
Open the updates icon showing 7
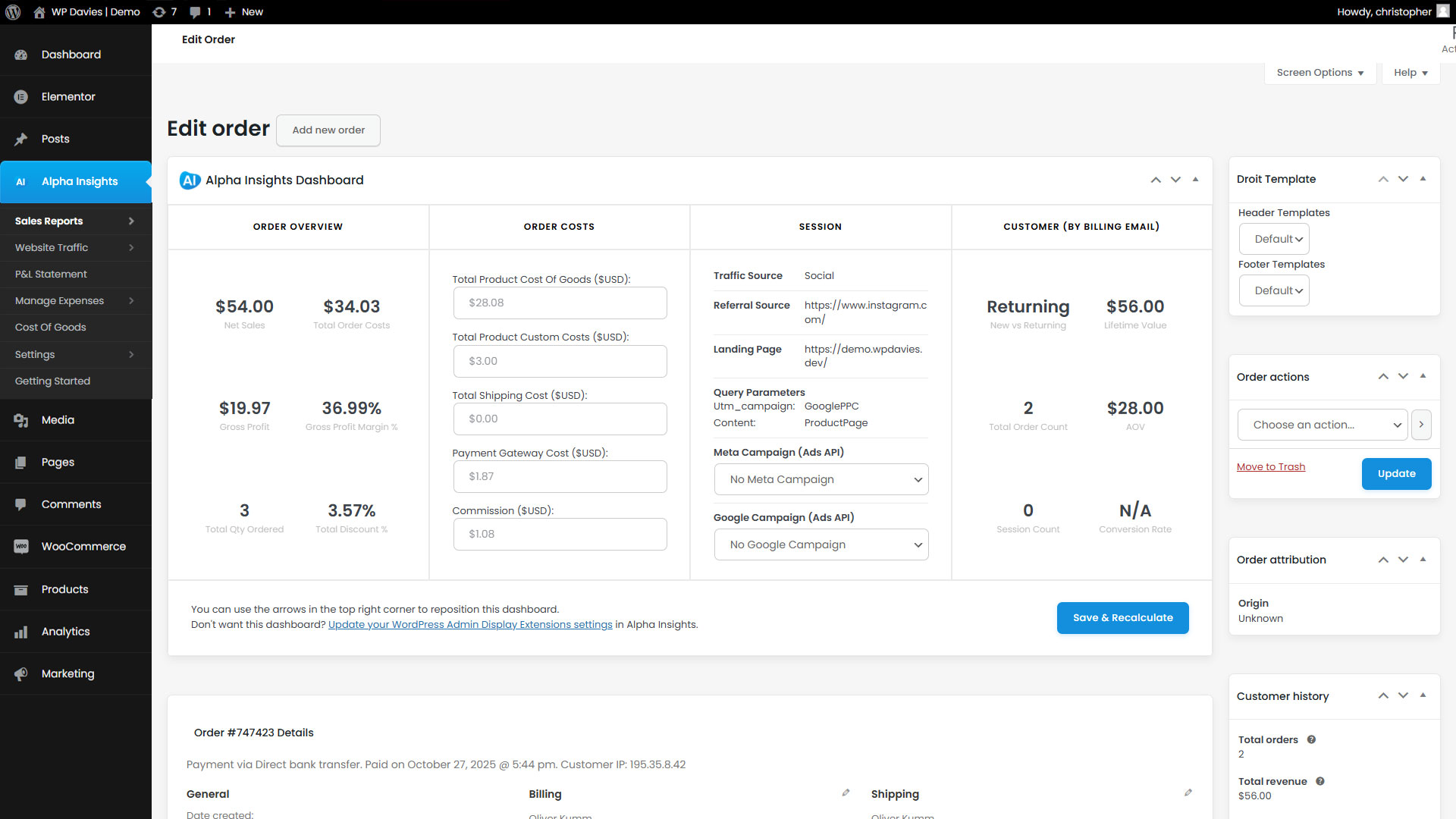tap(159, 12)
